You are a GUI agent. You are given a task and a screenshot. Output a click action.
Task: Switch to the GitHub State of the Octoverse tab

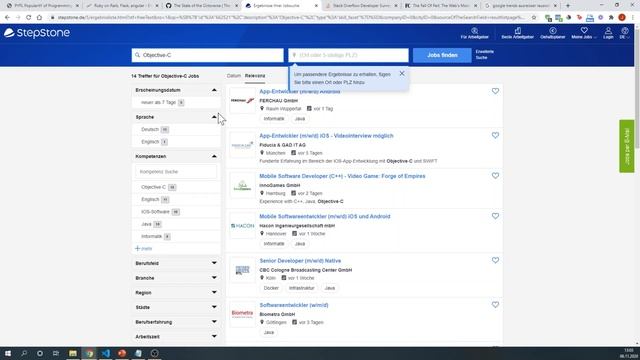[x=202, y=6]
